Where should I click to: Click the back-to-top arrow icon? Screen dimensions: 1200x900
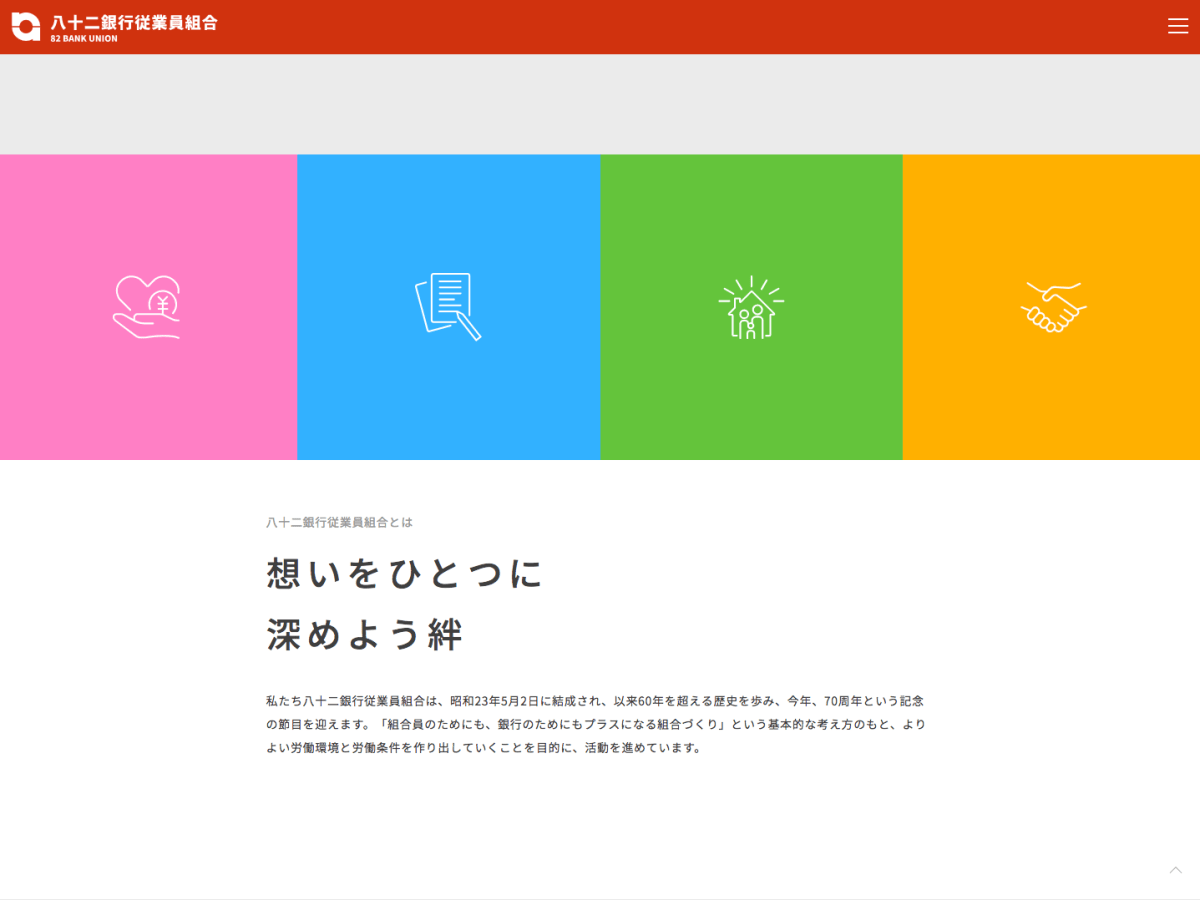[1176, 870]
